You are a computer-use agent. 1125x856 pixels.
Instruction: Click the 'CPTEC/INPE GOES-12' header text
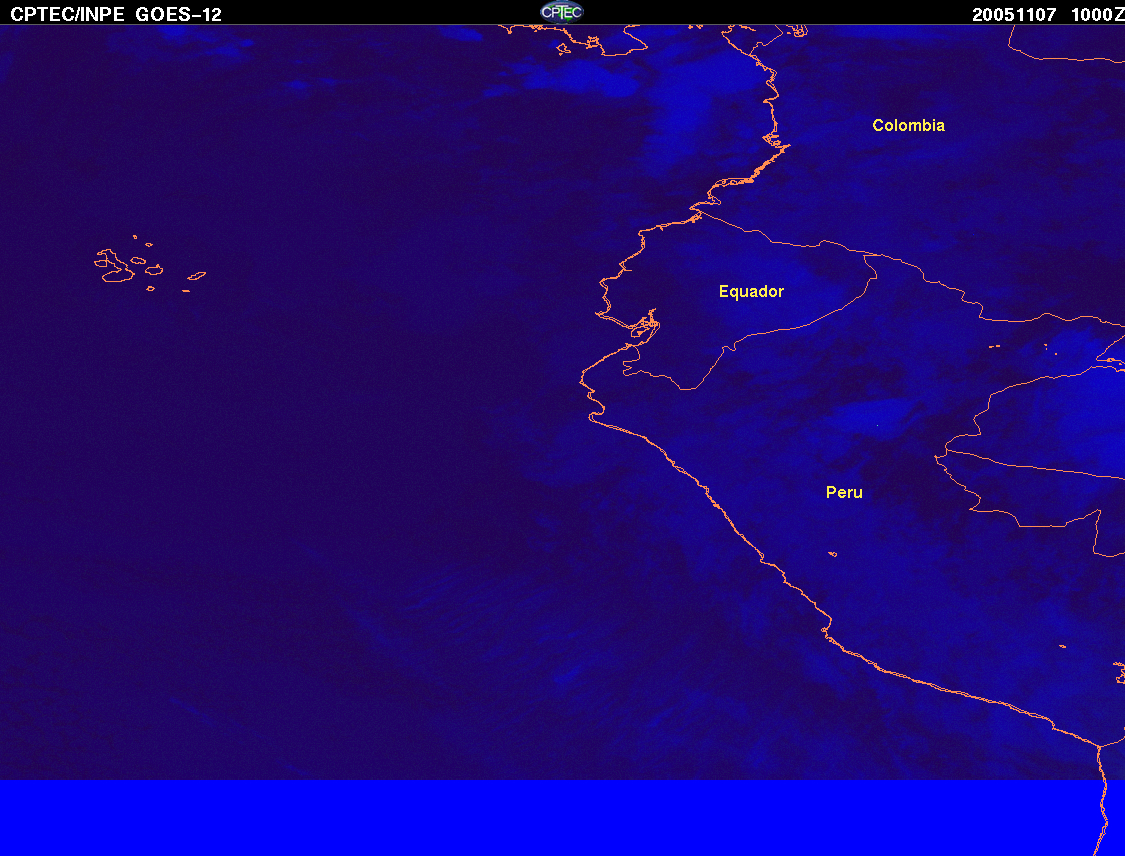116,14
